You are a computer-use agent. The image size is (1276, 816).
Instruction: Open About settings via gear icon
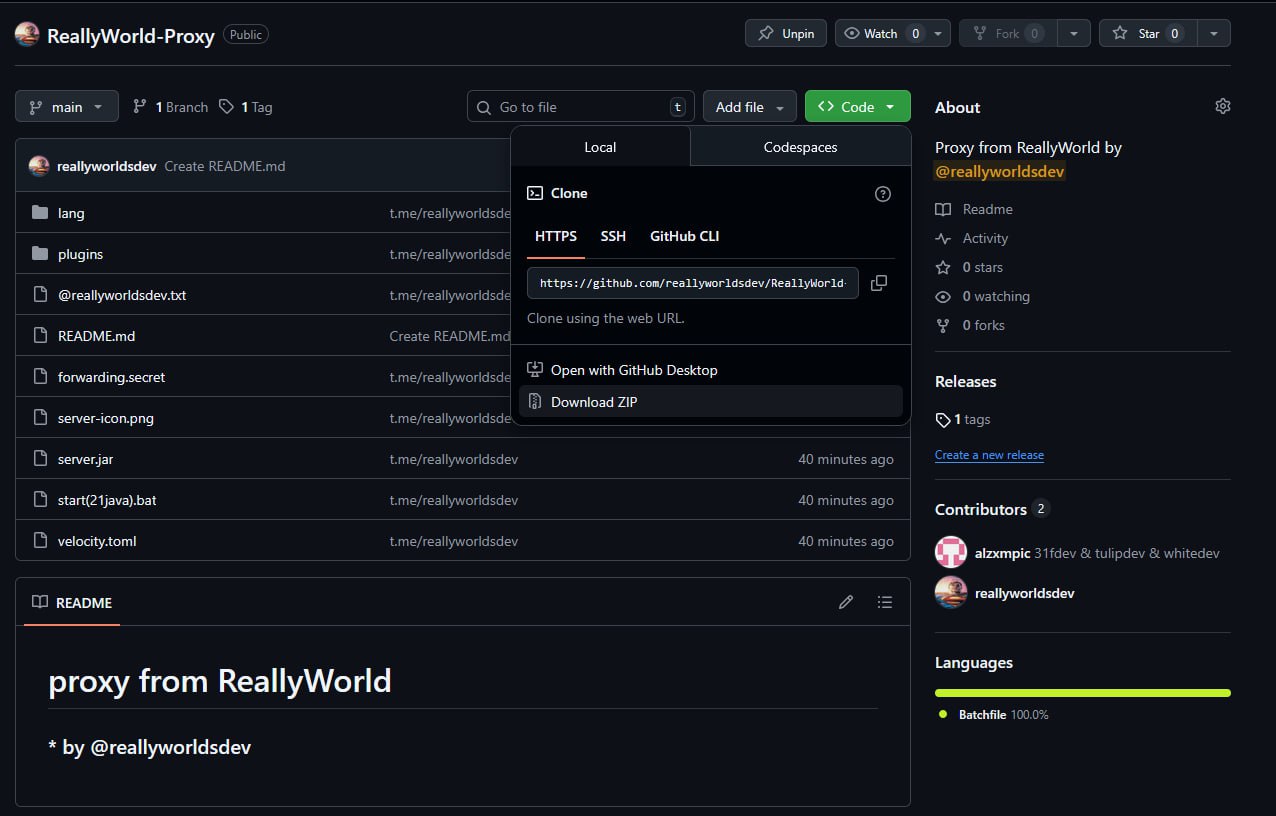(x=1222, y=105)
